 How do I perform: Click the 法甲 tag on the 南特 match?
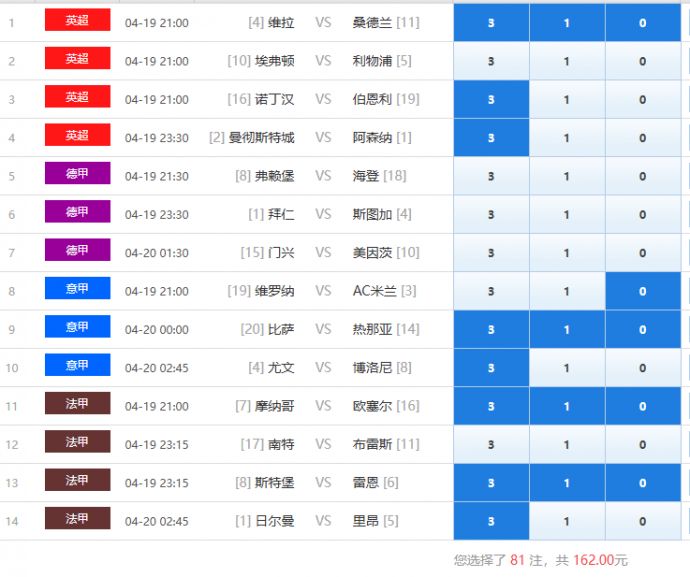(77, 442)
